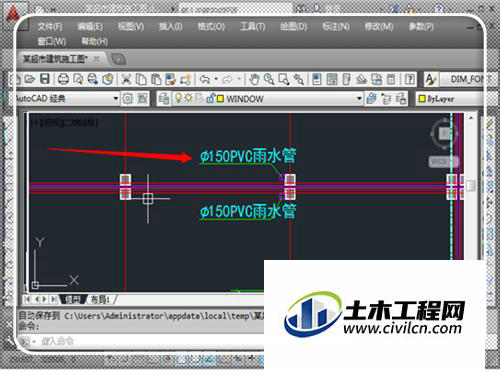Open 标注(N) menu

pos(336,26)
